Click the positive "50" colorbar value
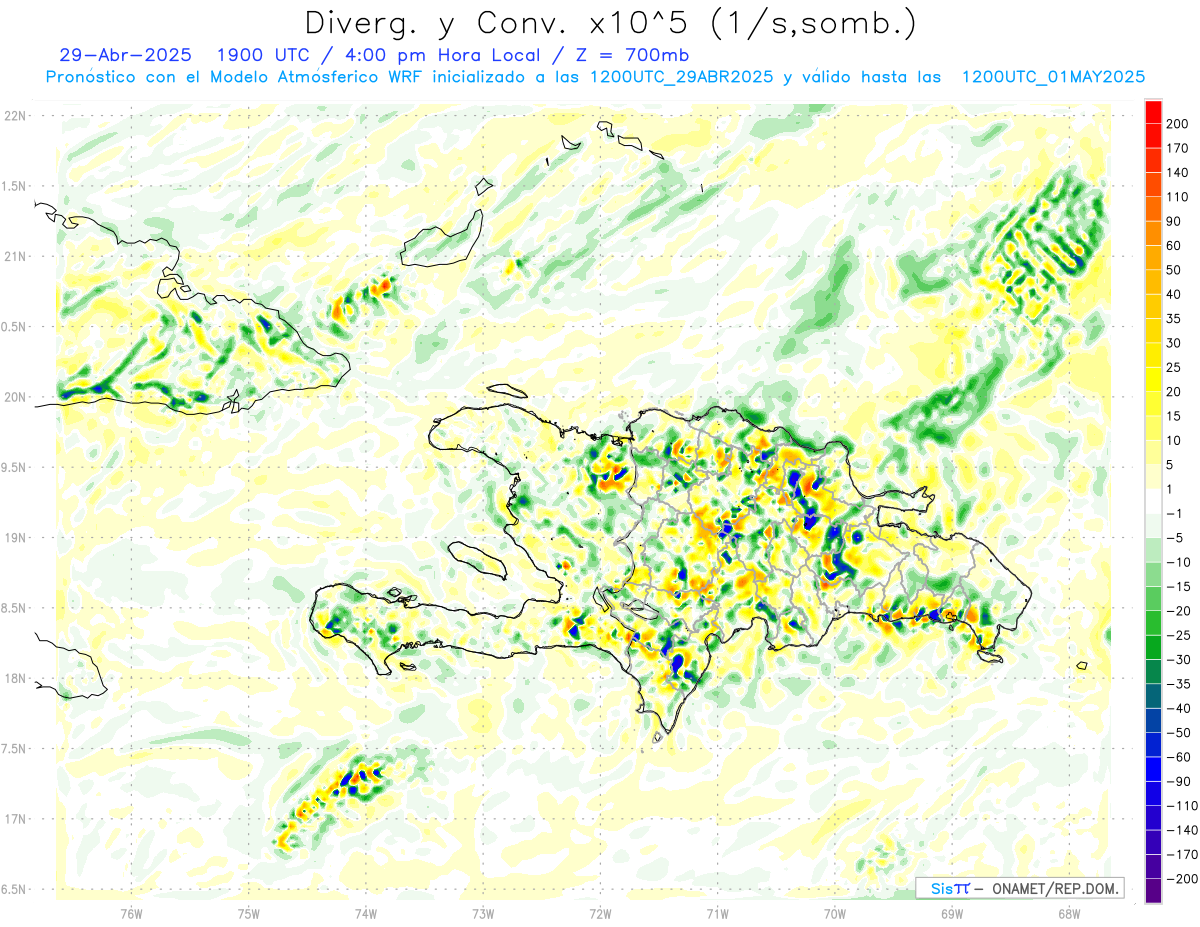Image resolution: width=1200 pixels, height=927 pixels. pos(1174,270)
